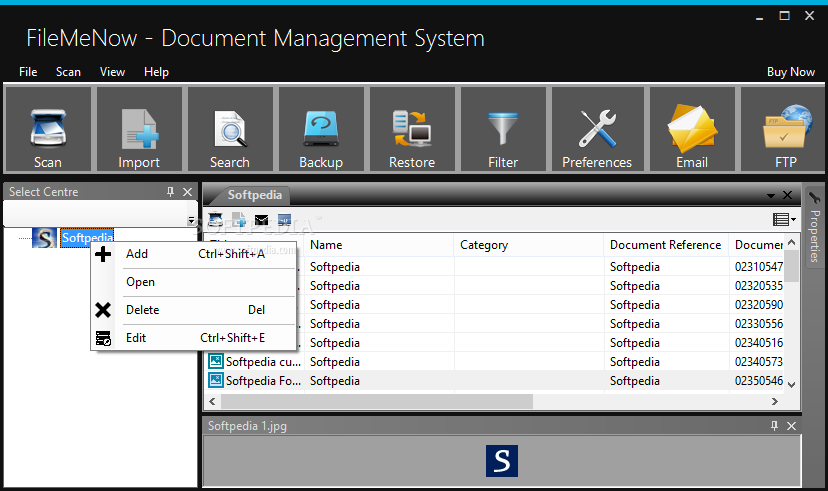Image resolution: width=828 pixels, height=491 pixels.
Task: Pin the Select Centre panel
Action: (x=170, y=192)
